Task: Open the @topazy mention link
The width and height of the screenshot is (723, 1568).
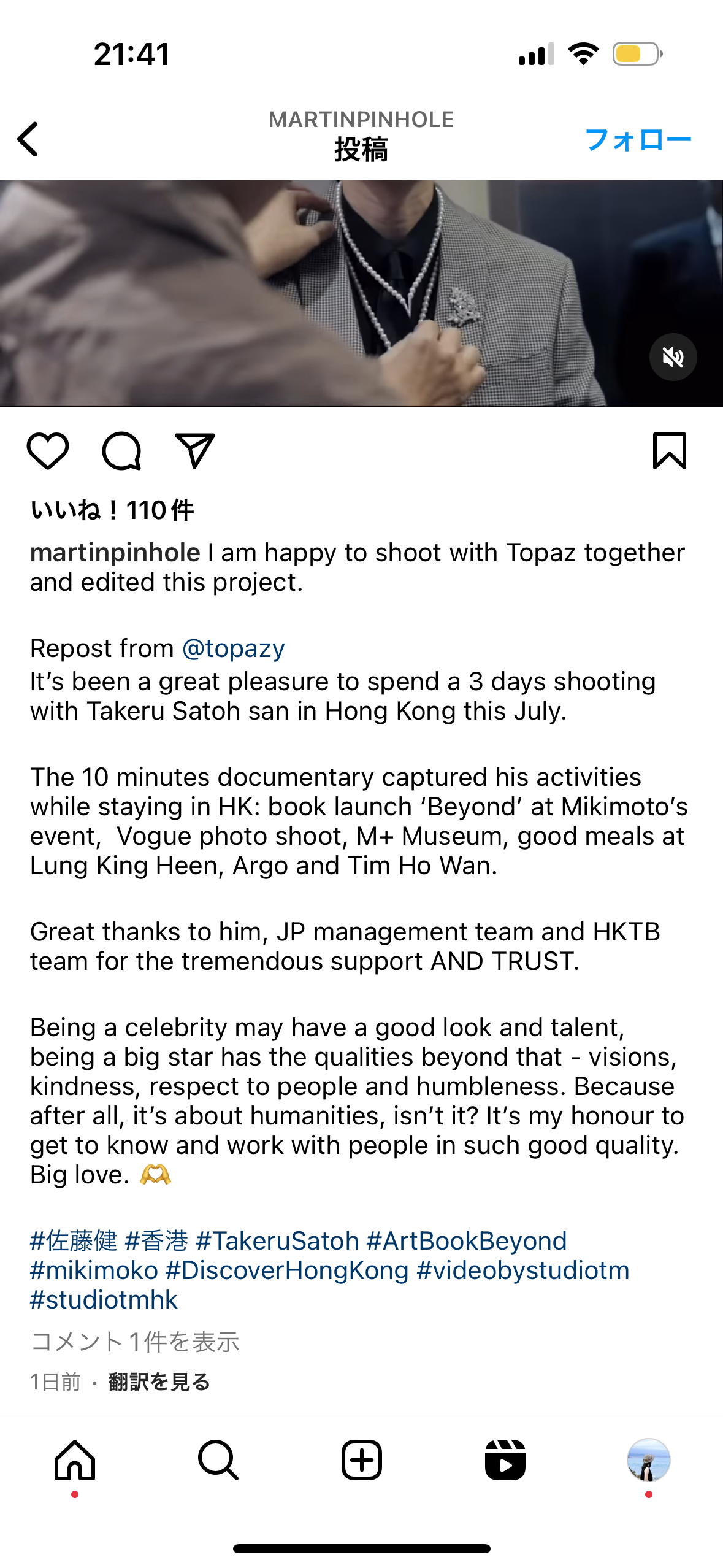Action: point(234,648)
